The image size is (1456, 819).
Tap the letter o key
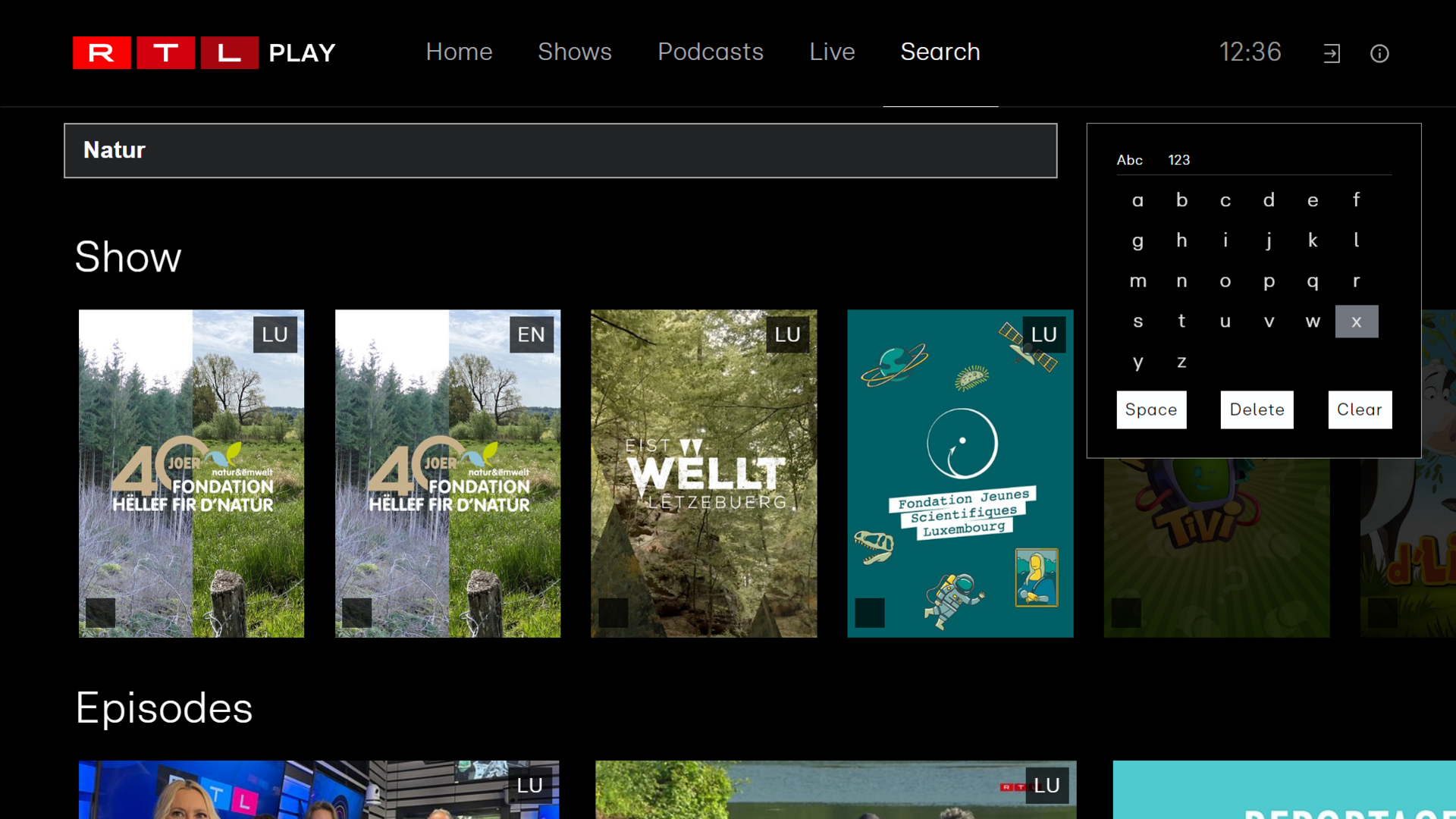(1225, 281)
